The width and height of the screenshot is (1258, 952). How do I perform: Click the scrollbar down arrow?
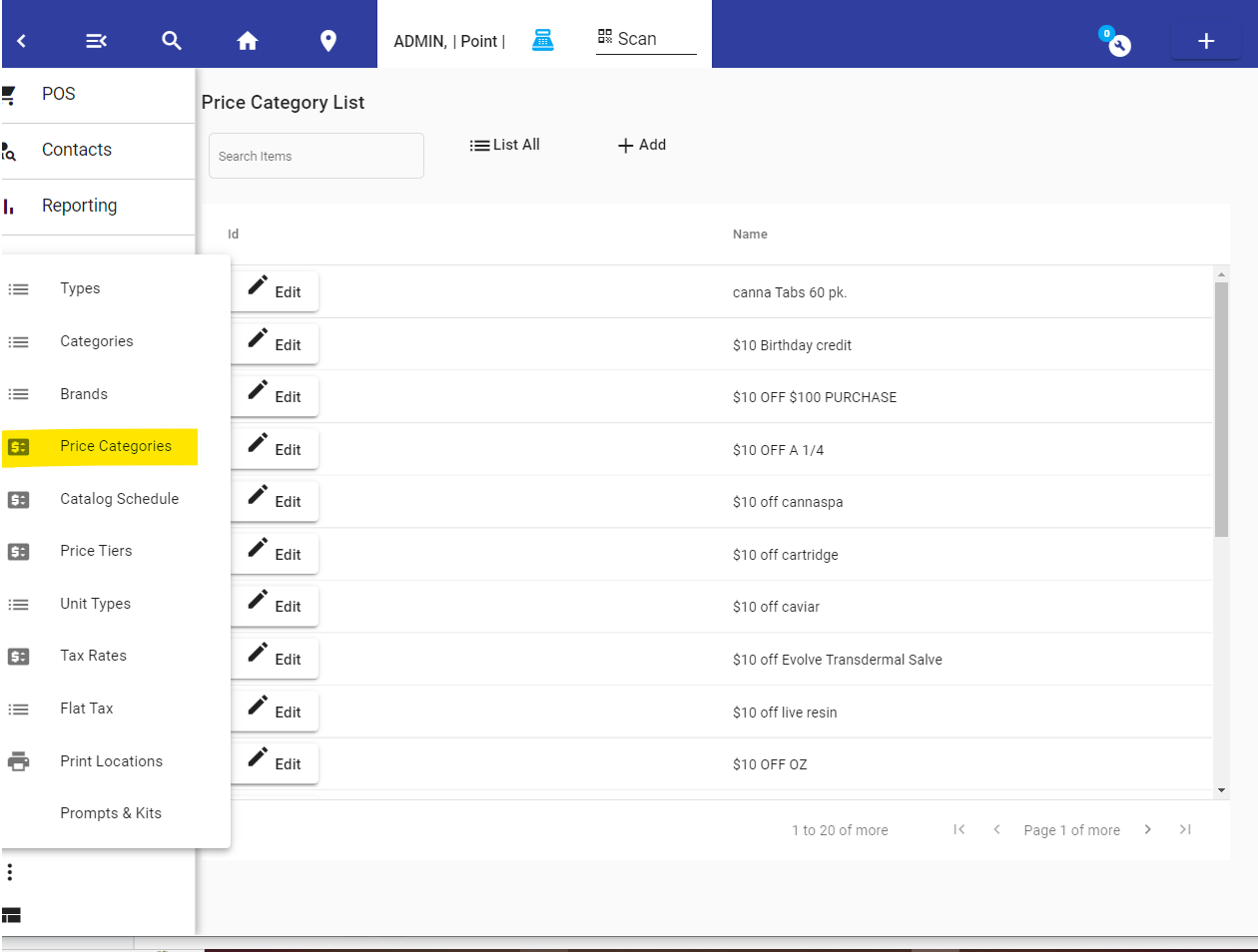pos(1221,790)
